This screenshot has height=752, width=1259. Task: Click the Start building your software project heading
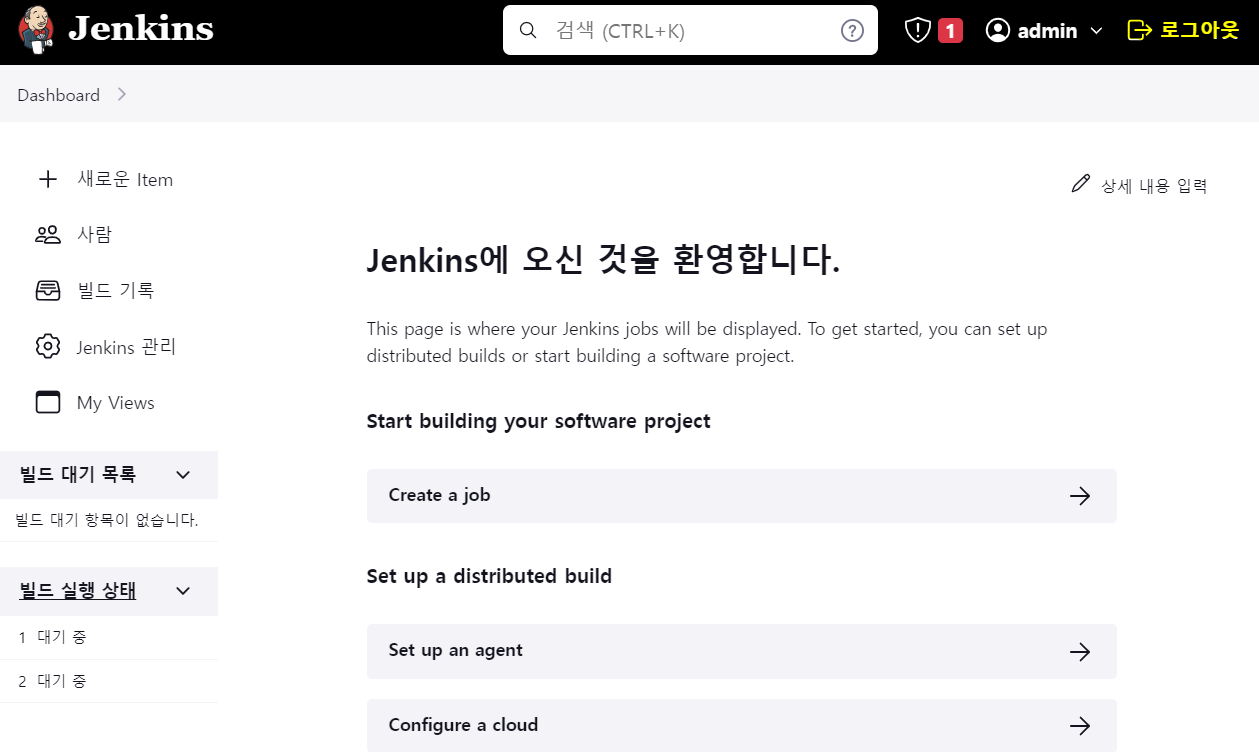click(538, 421)
